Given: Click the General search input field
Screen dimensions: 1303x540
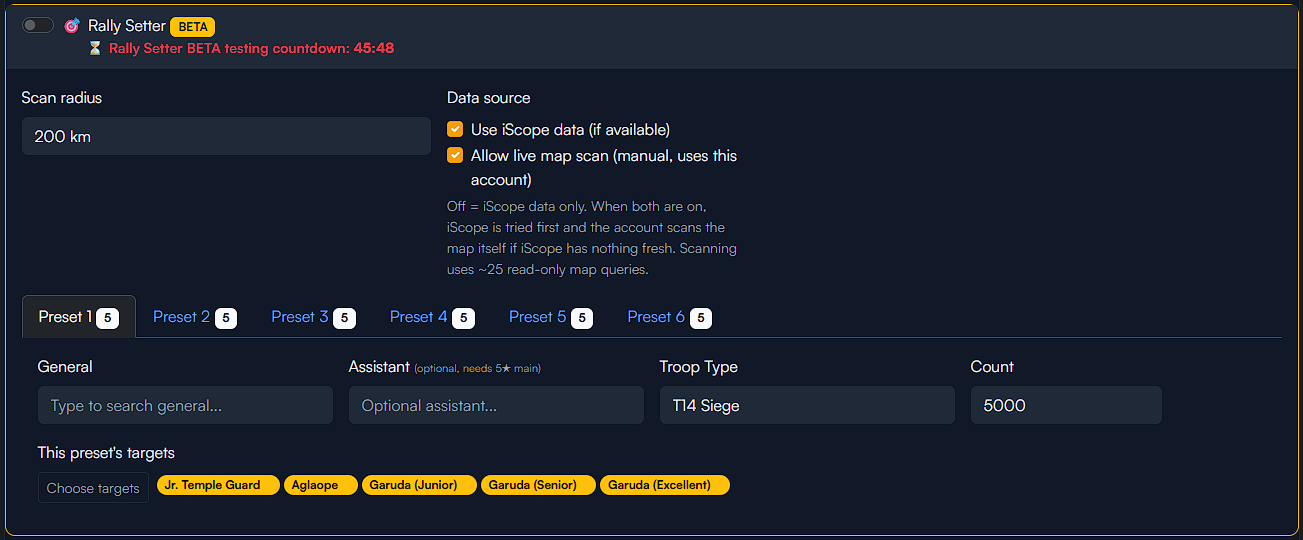Looking at the screenshot, I should 185,406.
